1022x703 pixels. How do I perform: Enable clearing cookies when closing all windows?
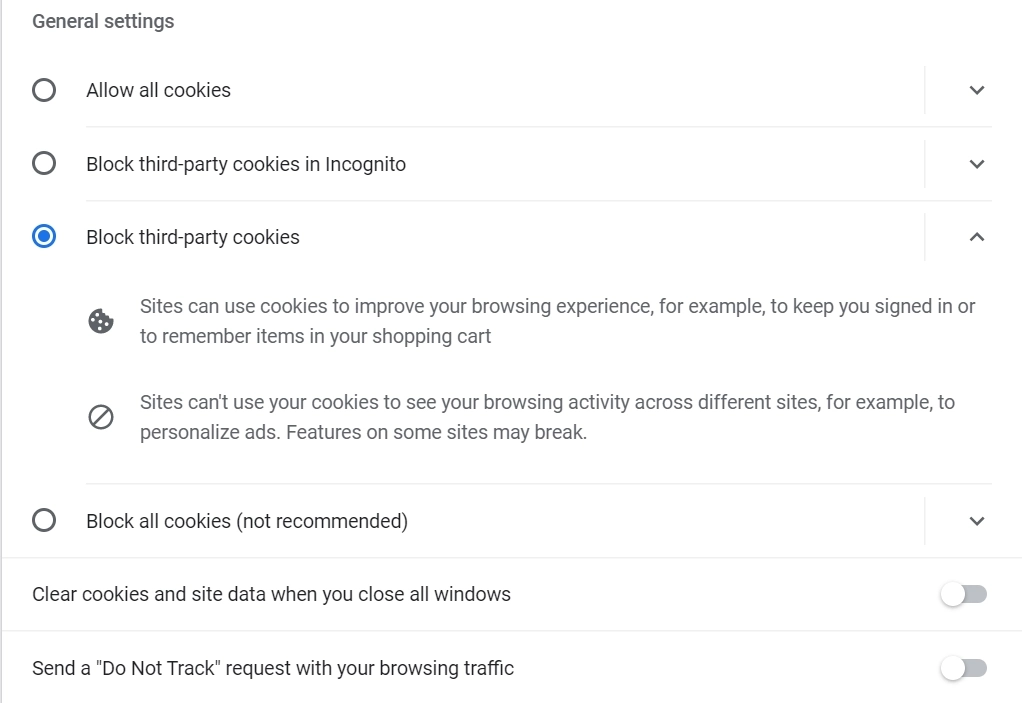click(963, 595)
